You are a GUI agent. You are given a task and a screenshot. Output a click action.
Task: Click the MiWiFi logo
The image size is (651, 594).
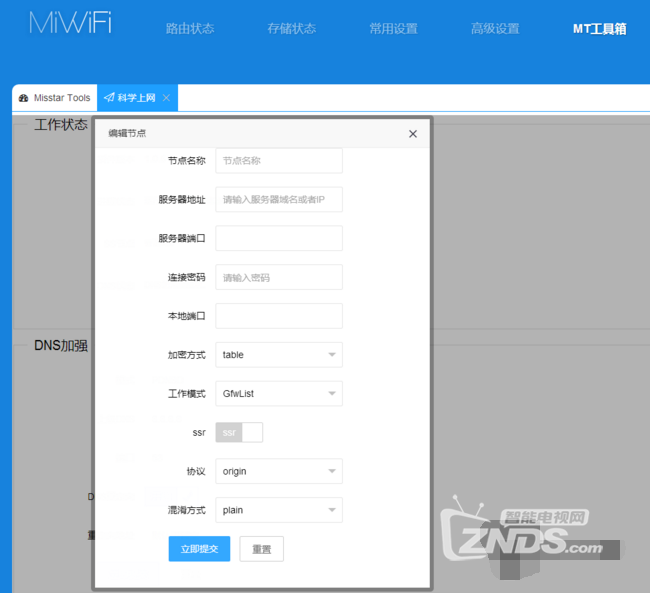click(70, 22)
